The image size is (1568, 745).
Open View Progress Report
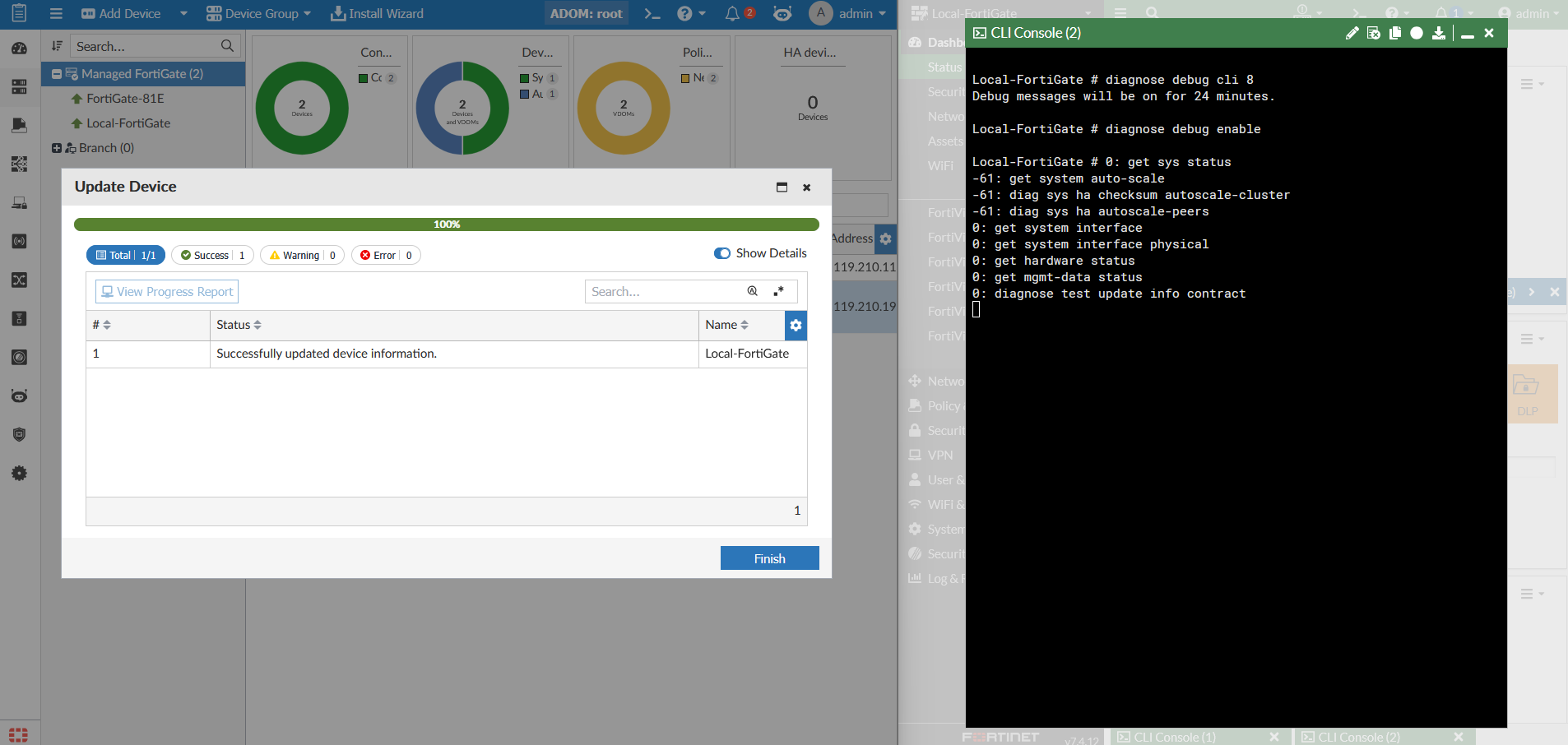pos(167,292)
